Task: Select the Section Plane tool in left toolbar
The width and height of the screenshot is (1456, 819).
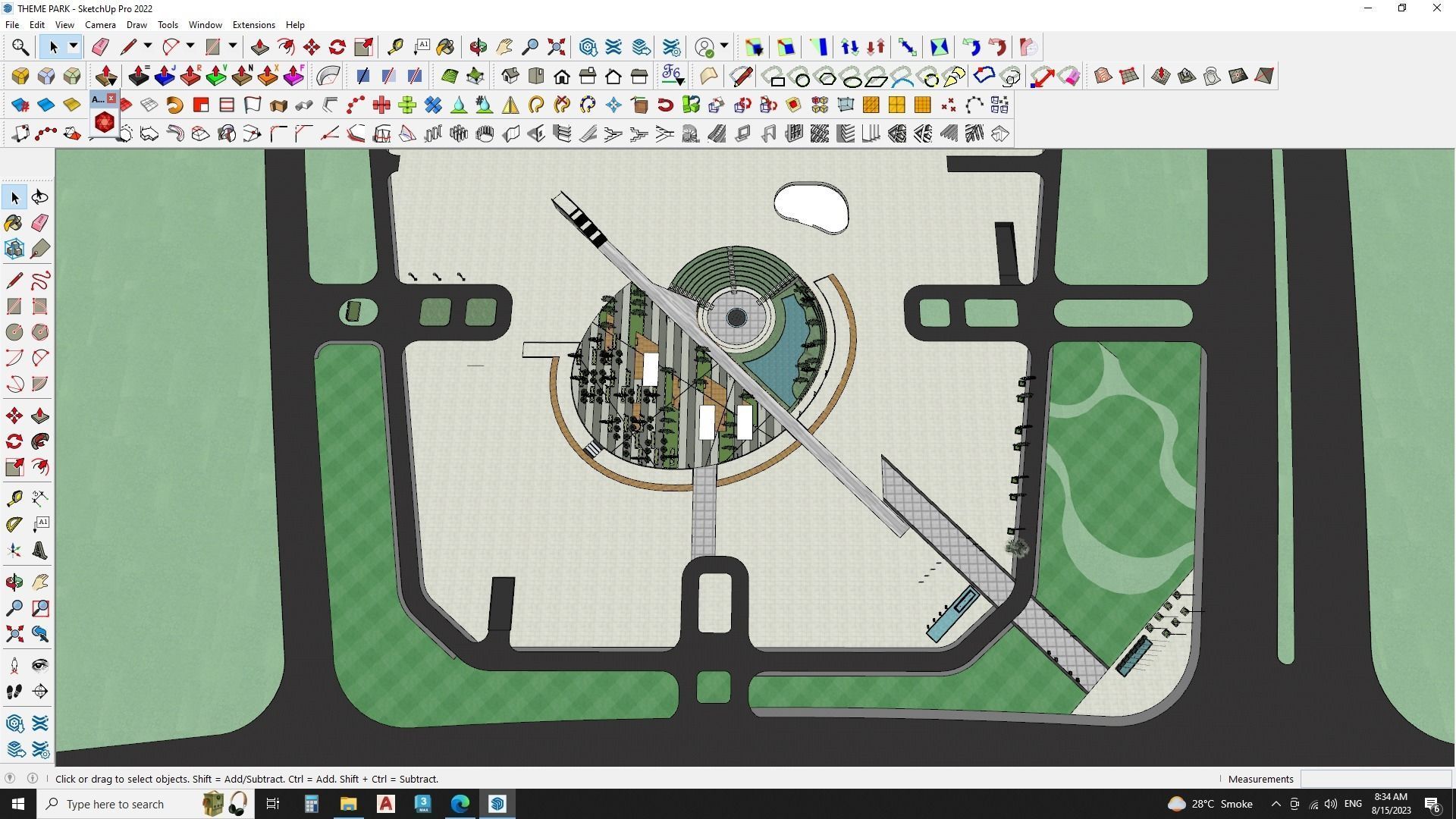Action: 40,692
